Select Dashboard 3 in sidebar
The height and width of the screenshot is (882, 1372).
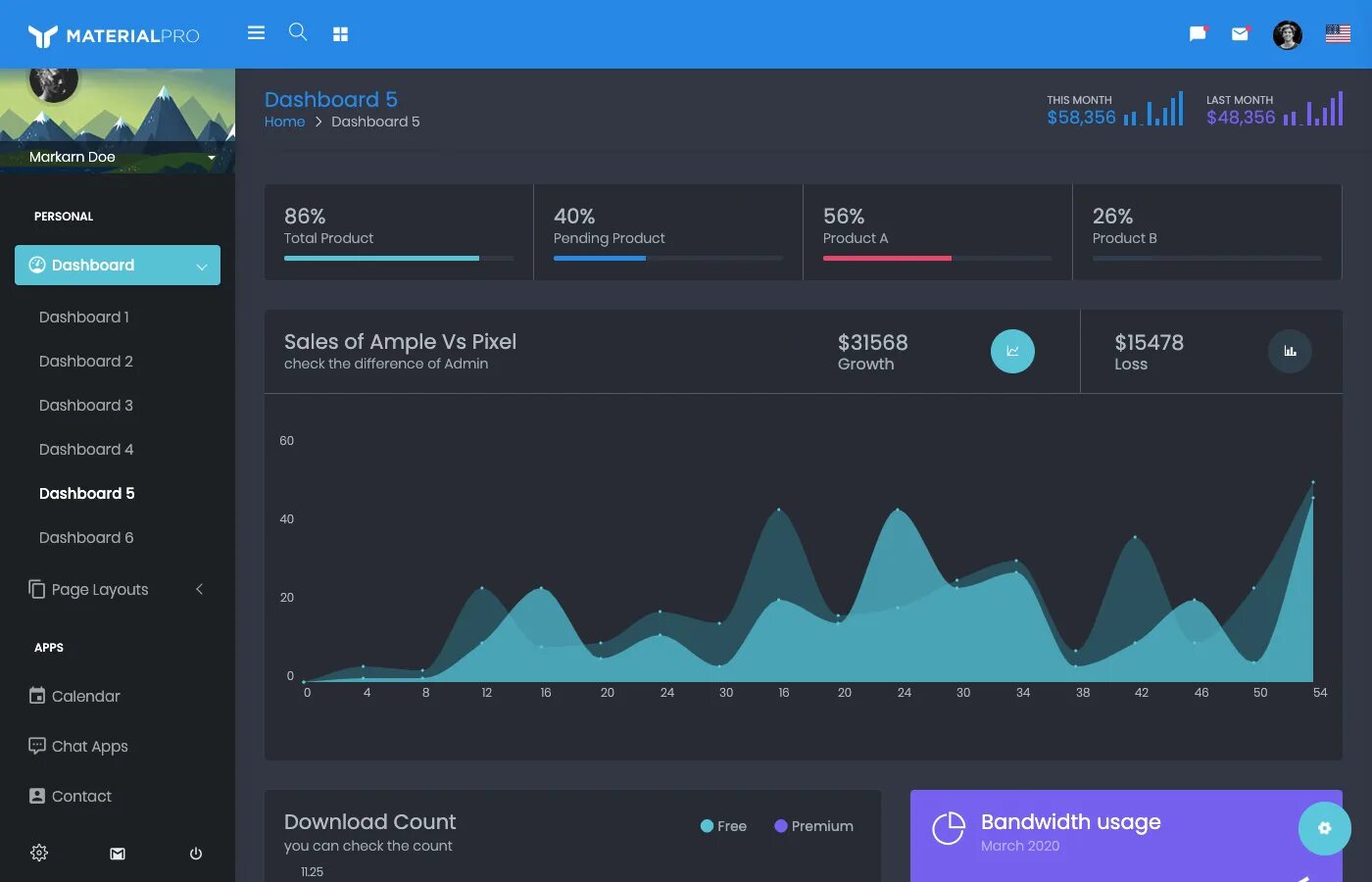pyautogui.click(x=86, y=406)
